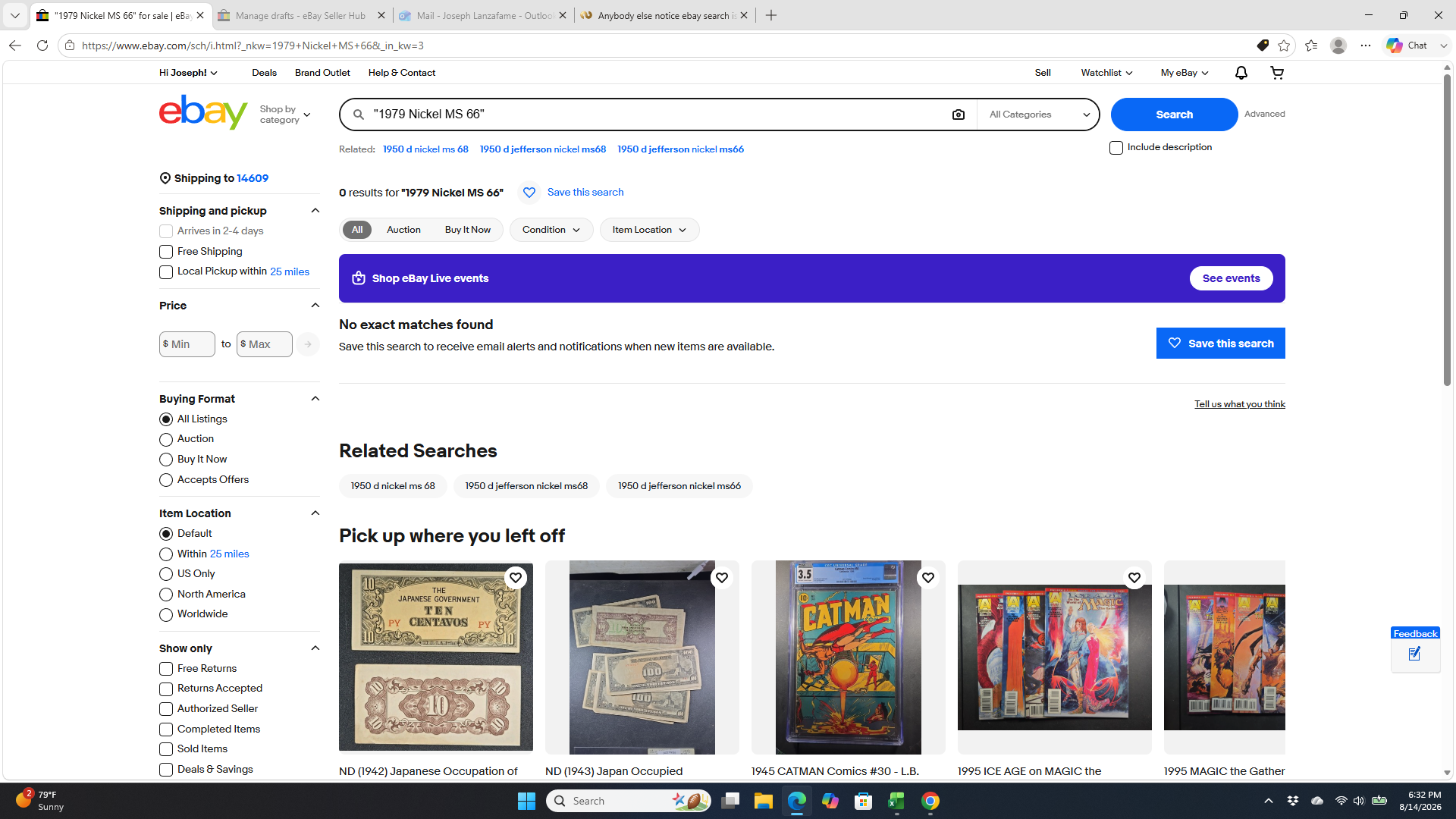Open CATMAN Comics listing thumbnail
Viewport: 1456px width, 819px height.
click(848, 657)
